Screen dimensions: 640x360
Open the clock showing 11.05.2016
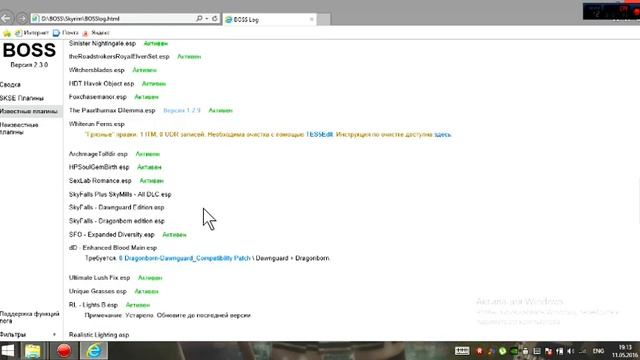625,351
